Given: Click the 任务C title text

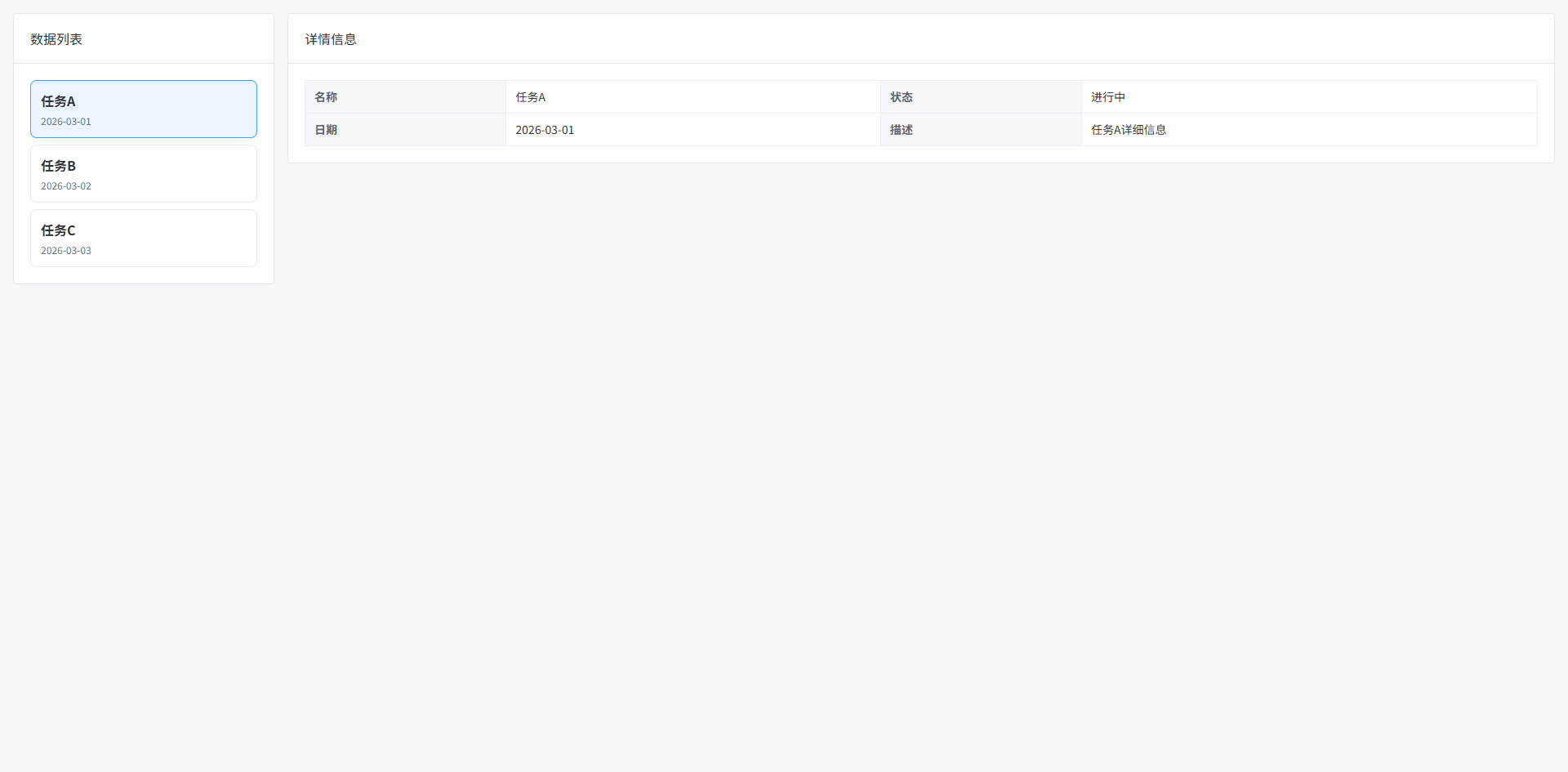Looking at the screenshot, I should point(58,230).
